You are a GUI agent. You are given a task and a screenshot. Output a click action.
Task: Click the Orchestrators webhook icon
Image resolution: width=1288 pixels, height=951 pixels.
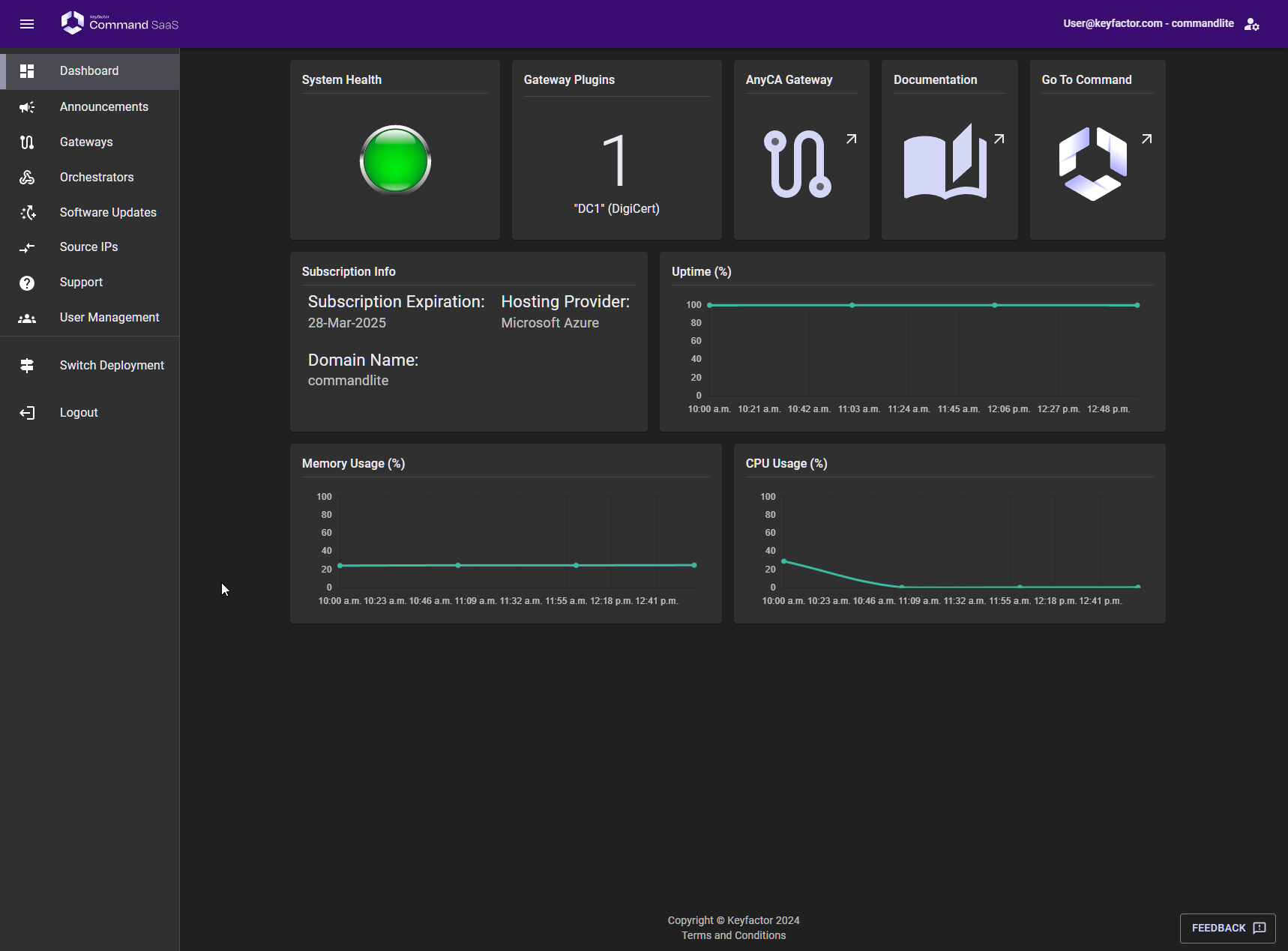pos(27,178)
